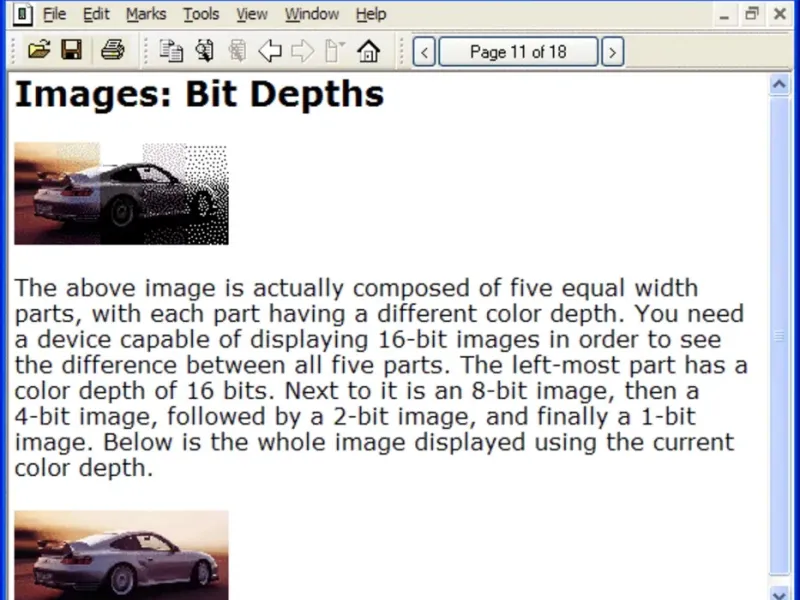The height and width of the screenshot is (600, 800).
Task: Go back with the left arrow icon
Action: 270,51
